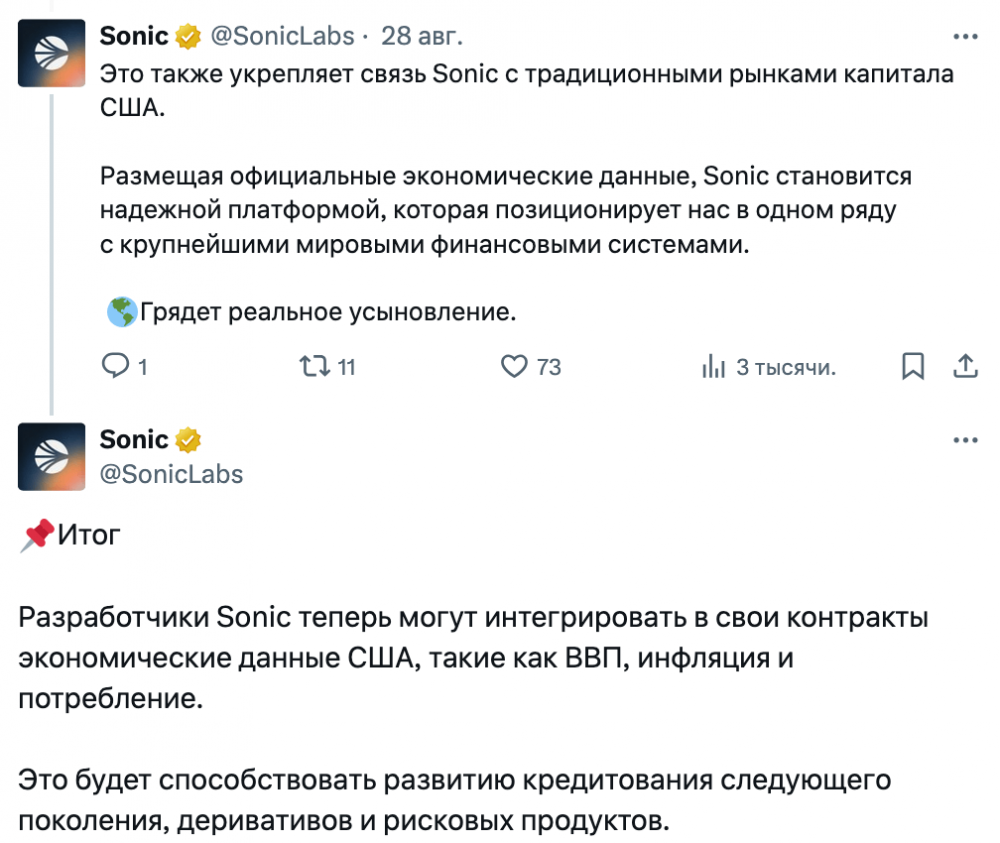Click the 28 авг. timestamp
The image size is (1000, 843).
click(423, 37)
